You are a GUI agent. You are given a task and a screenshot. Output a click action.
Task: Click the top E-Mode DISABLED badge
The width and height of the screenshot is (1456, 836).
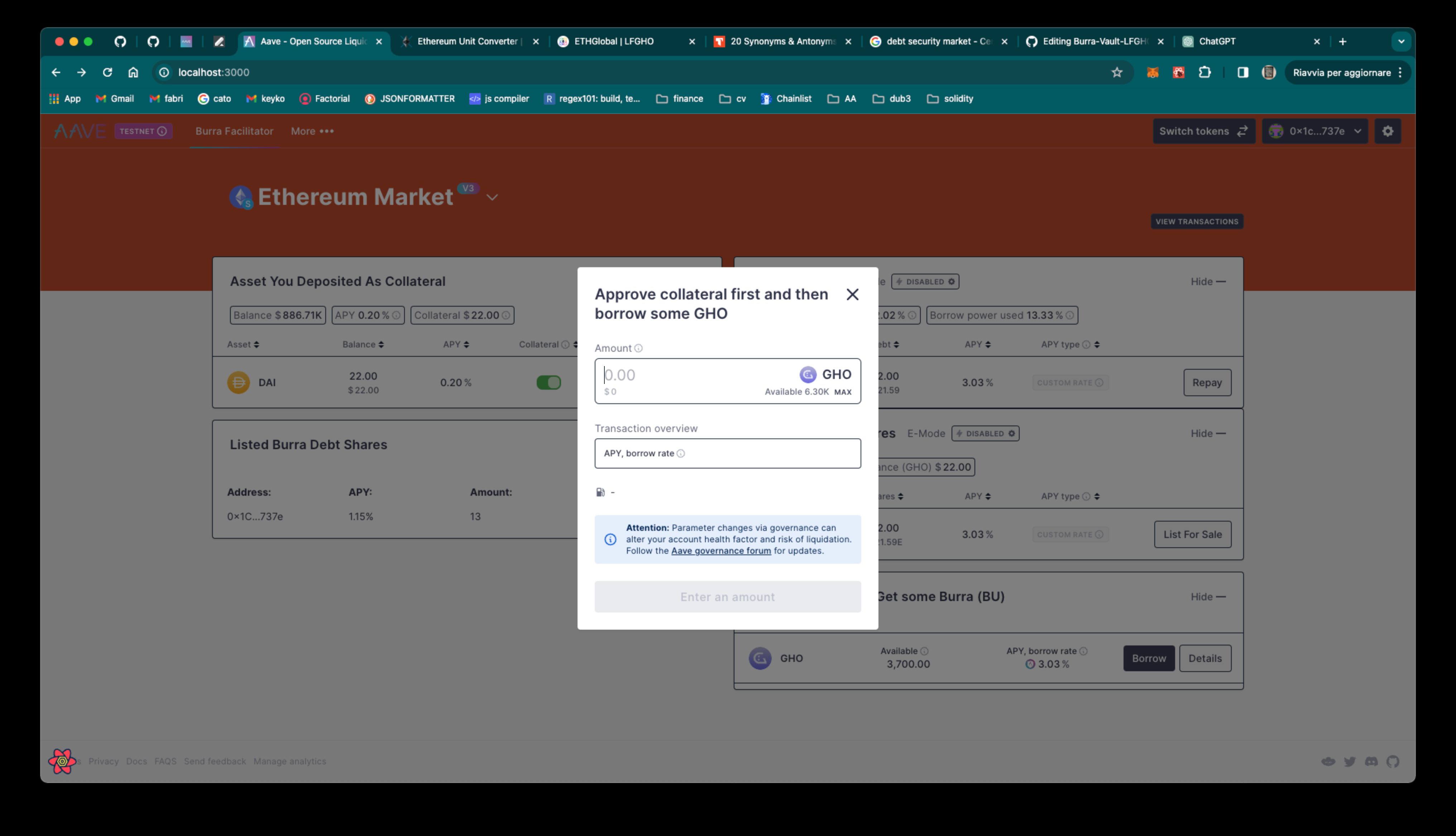pos(925,282)
